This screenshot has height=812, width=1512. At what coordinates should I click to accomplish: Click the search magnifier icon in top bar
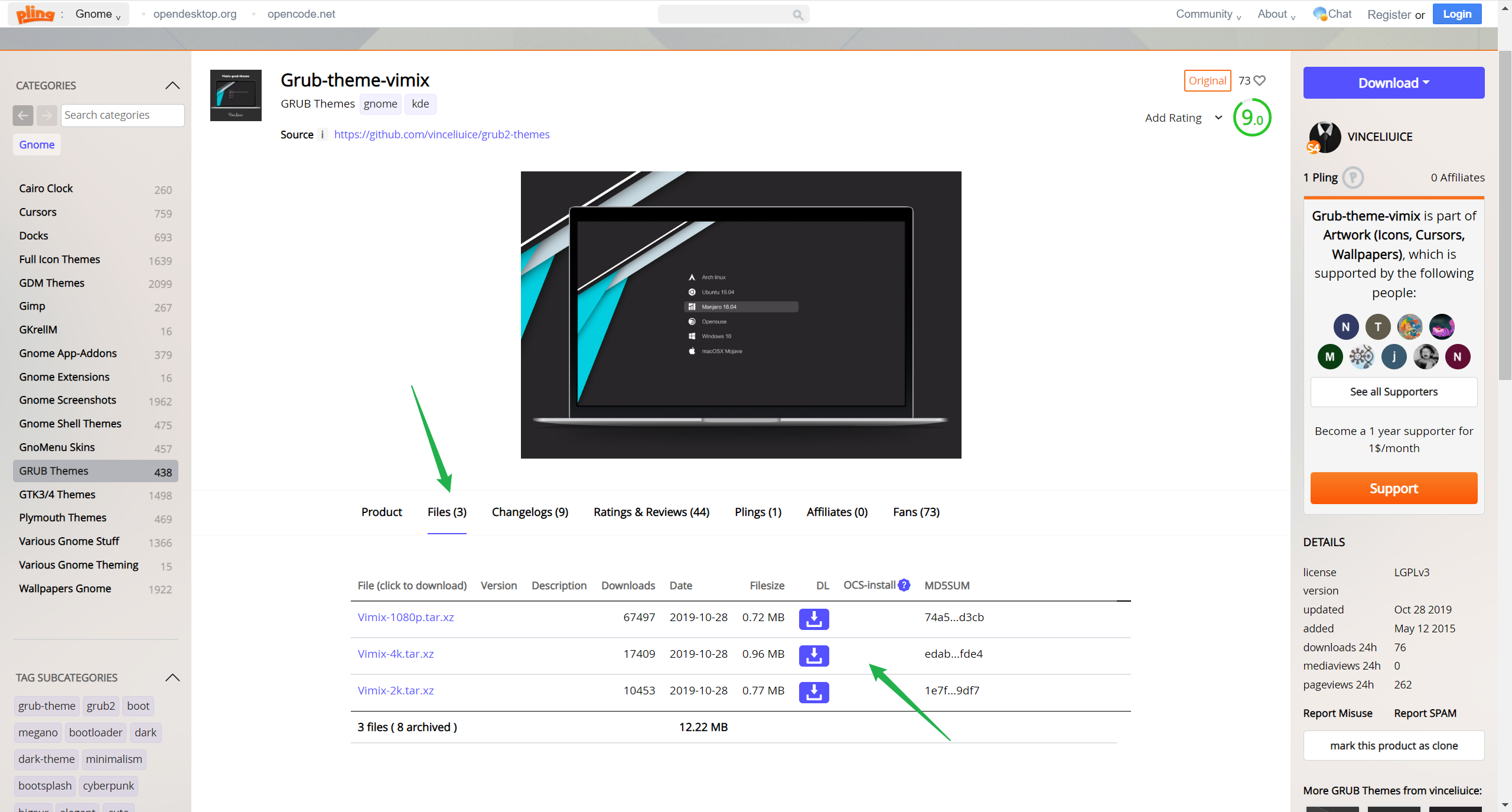click(x=798, y=15)
